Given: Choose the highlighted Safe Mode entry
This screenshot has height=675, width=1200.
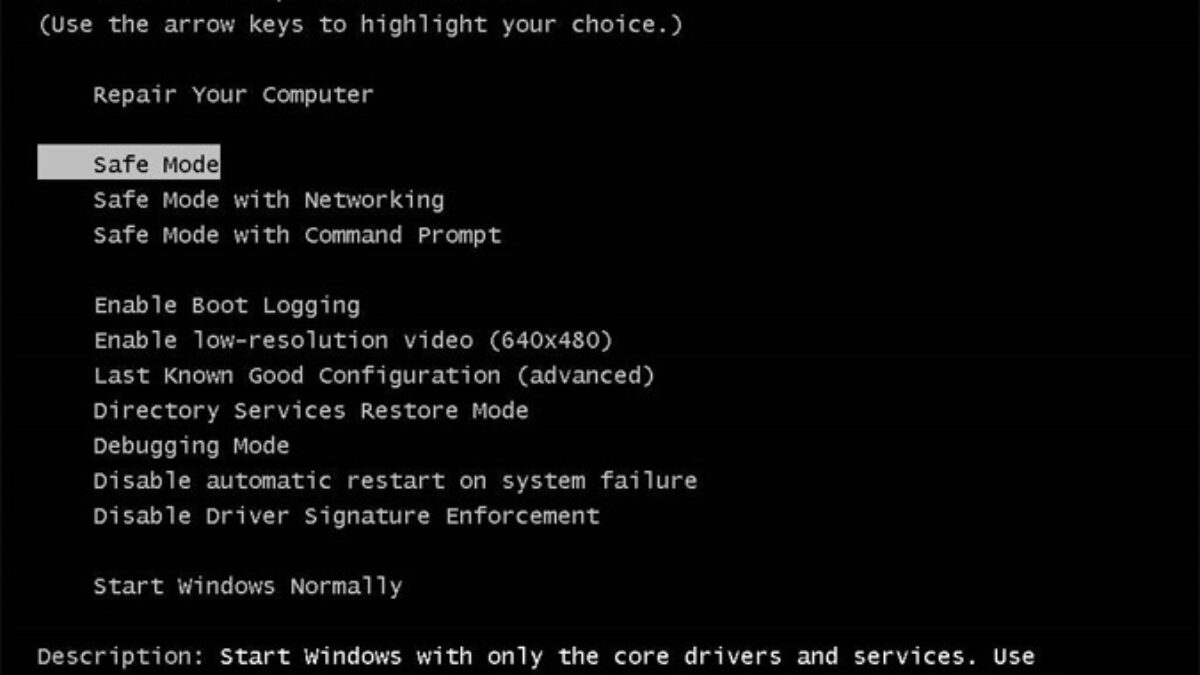Looking at the screenshot, I should click(x=156, y=164).
